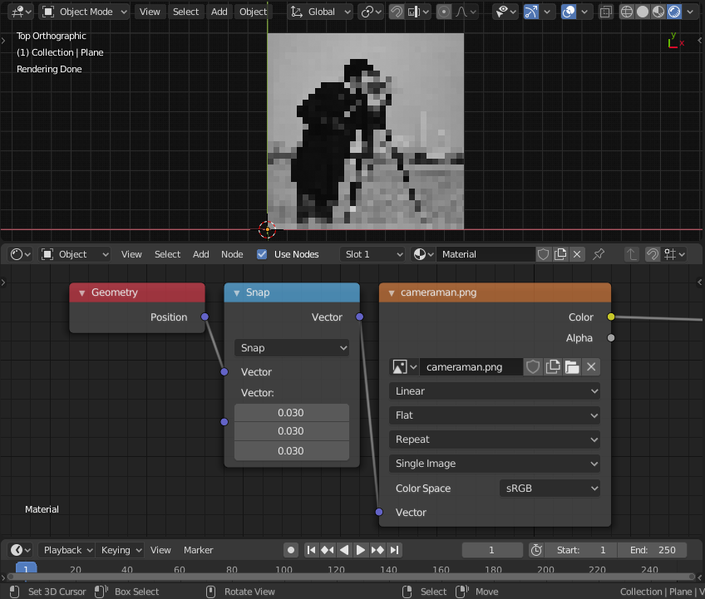Uncheck the Use Nodes checkbox

tap(262, 255)
